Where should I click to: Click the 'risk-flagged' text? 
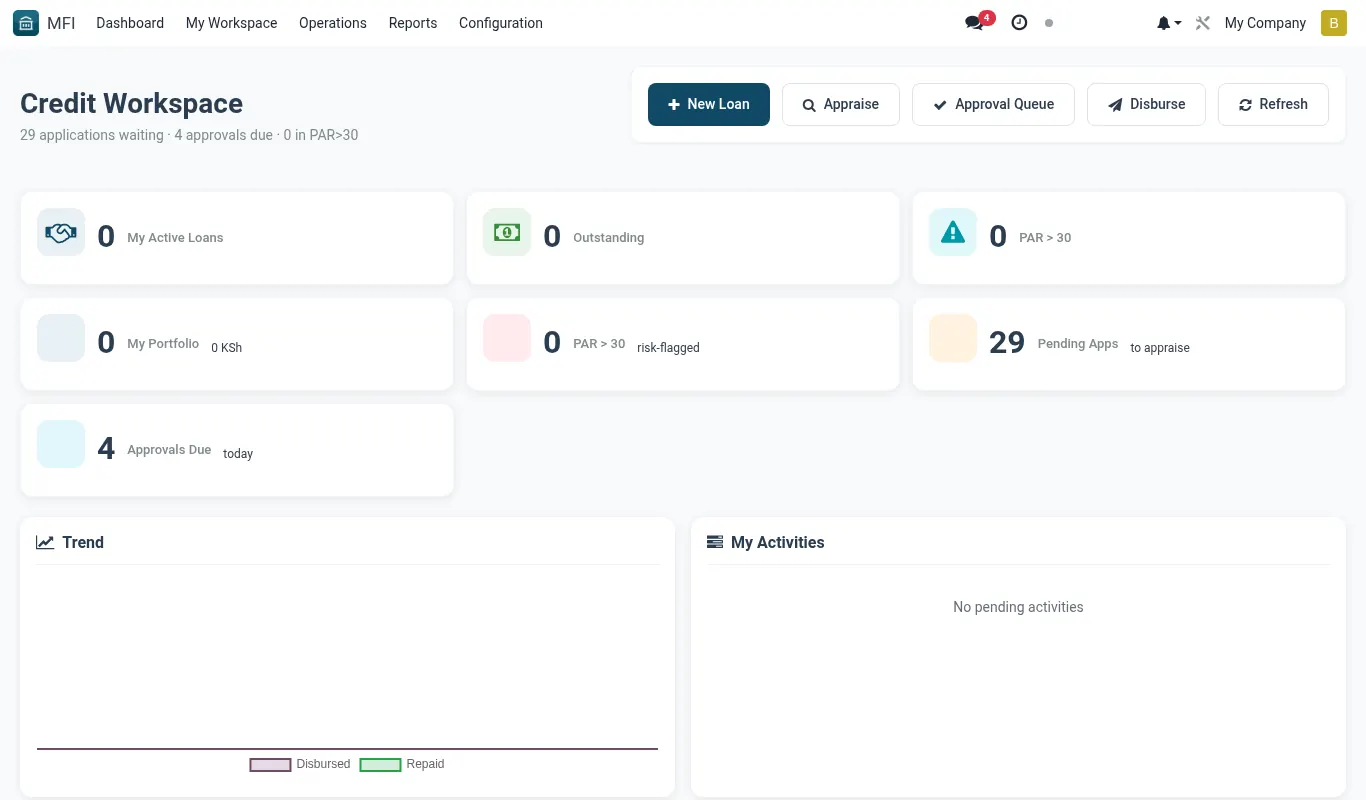pyautogui.click(x=668, y=348)
